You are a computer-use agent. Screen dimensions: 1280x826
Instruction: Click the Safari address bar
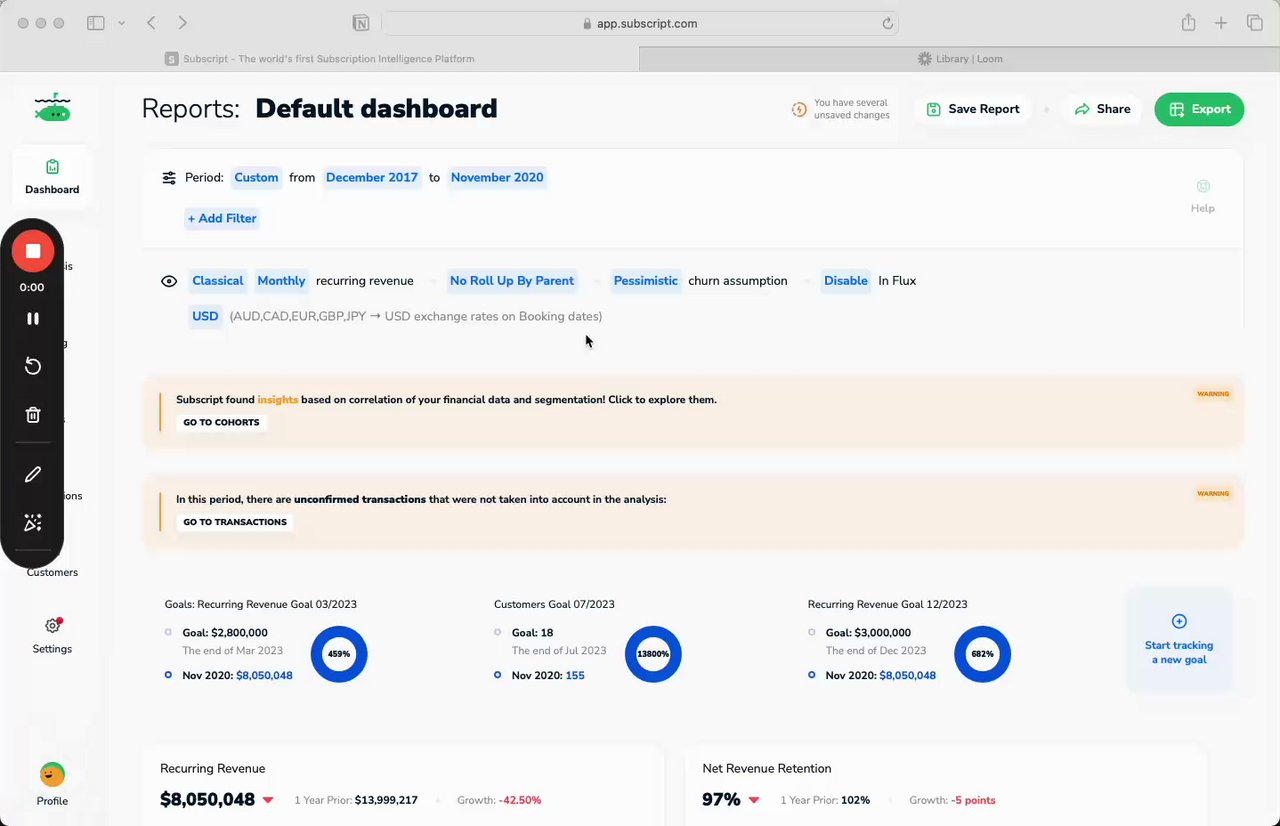click(640, 23)
